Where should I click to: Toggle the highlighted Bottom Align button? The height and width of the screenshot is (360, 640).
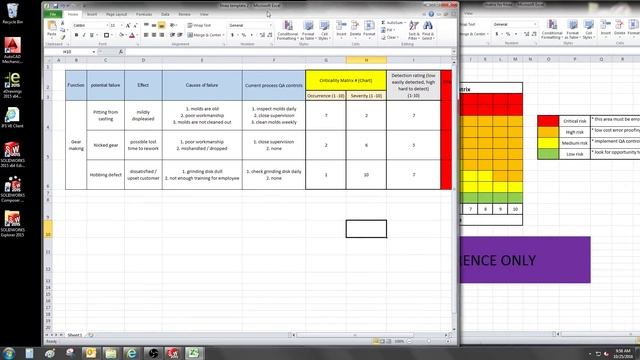[x=162, y=25]
